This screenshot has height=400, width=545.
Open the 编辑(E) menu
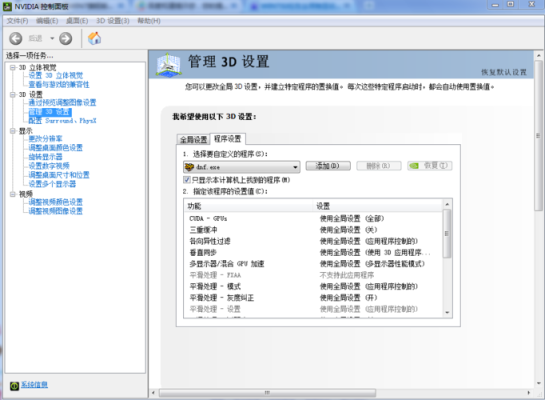coord(47,21)
